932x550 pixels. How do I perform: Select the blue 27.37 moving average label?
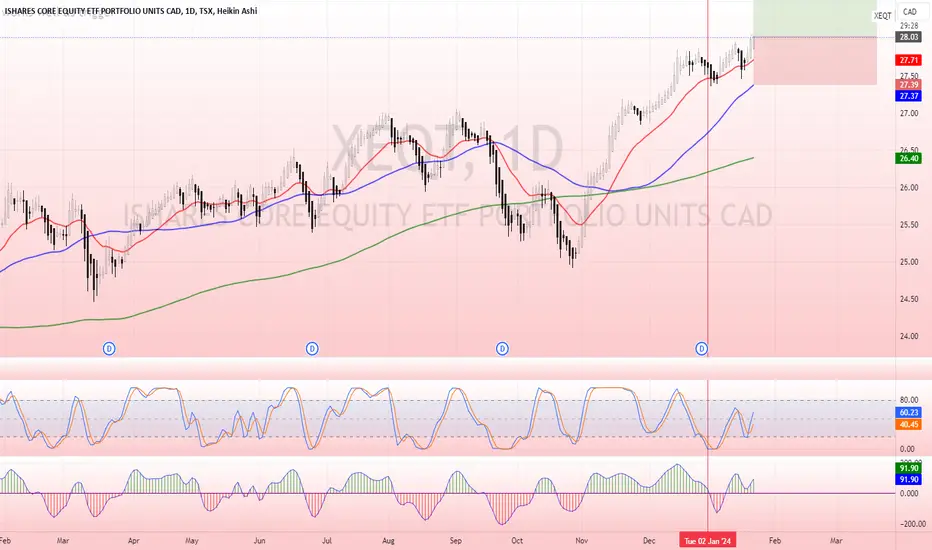tap(909, 96)
